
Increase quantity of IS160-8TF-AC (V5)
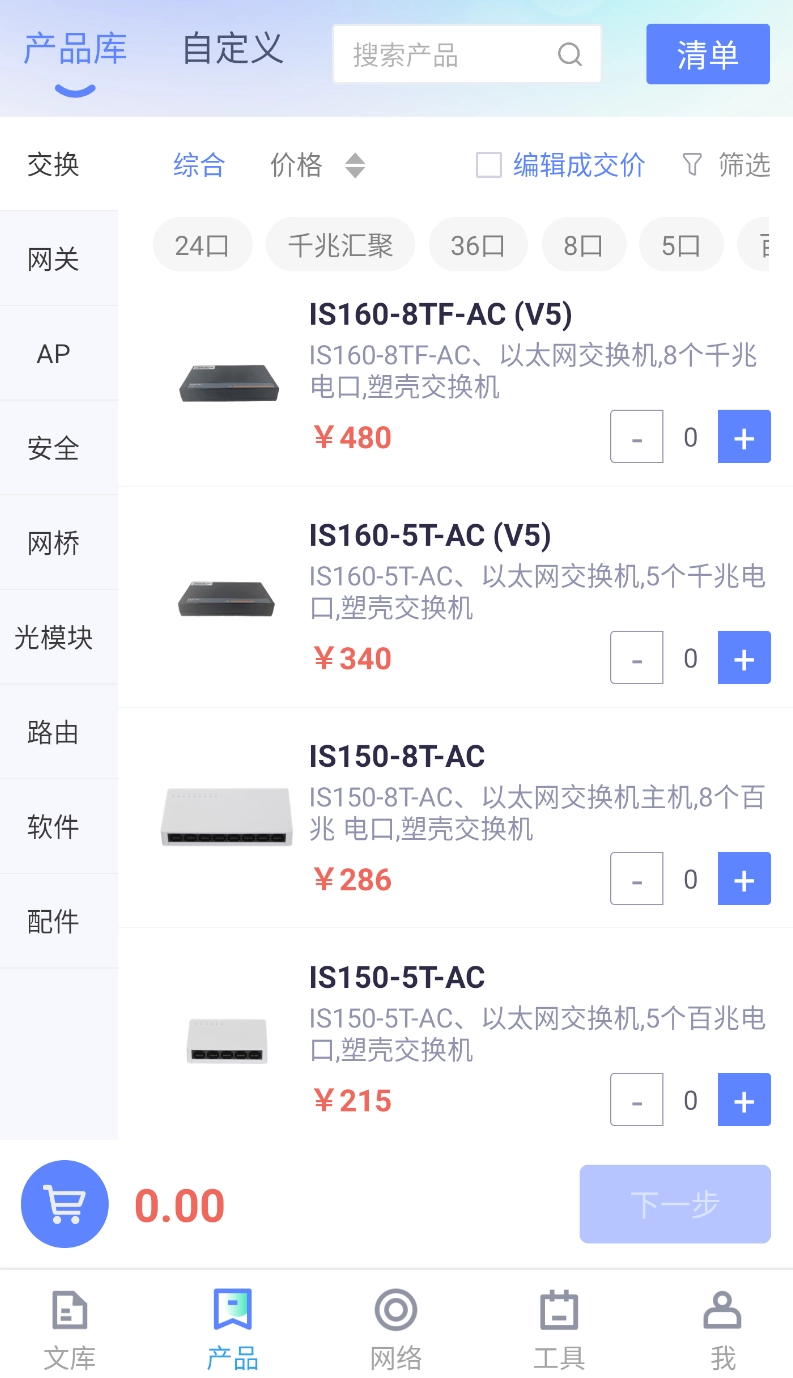(744, 437)
